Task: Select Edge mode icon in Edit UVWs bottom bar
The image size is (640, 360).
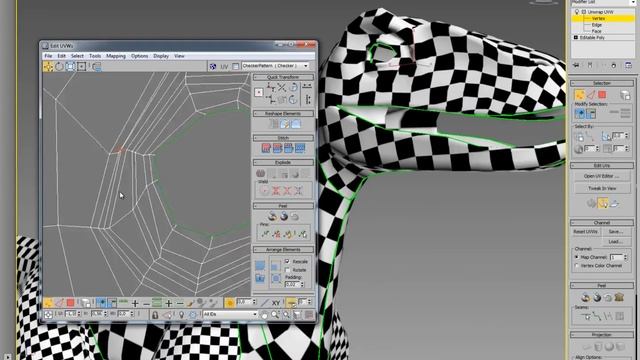Action: click(60, 303)
